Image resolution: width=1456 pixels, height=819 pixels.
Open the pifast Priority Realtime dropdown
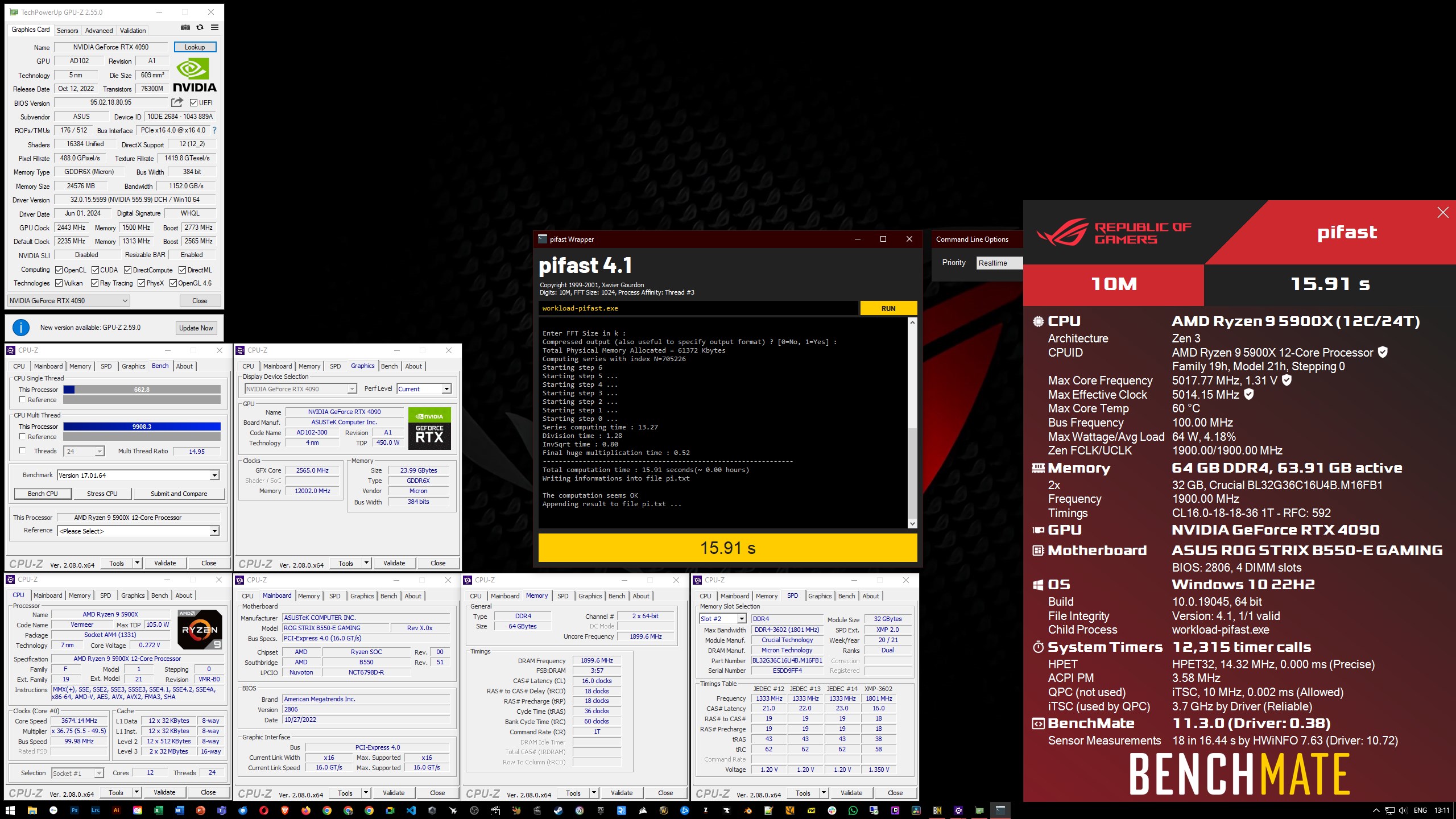click(999, 263)
